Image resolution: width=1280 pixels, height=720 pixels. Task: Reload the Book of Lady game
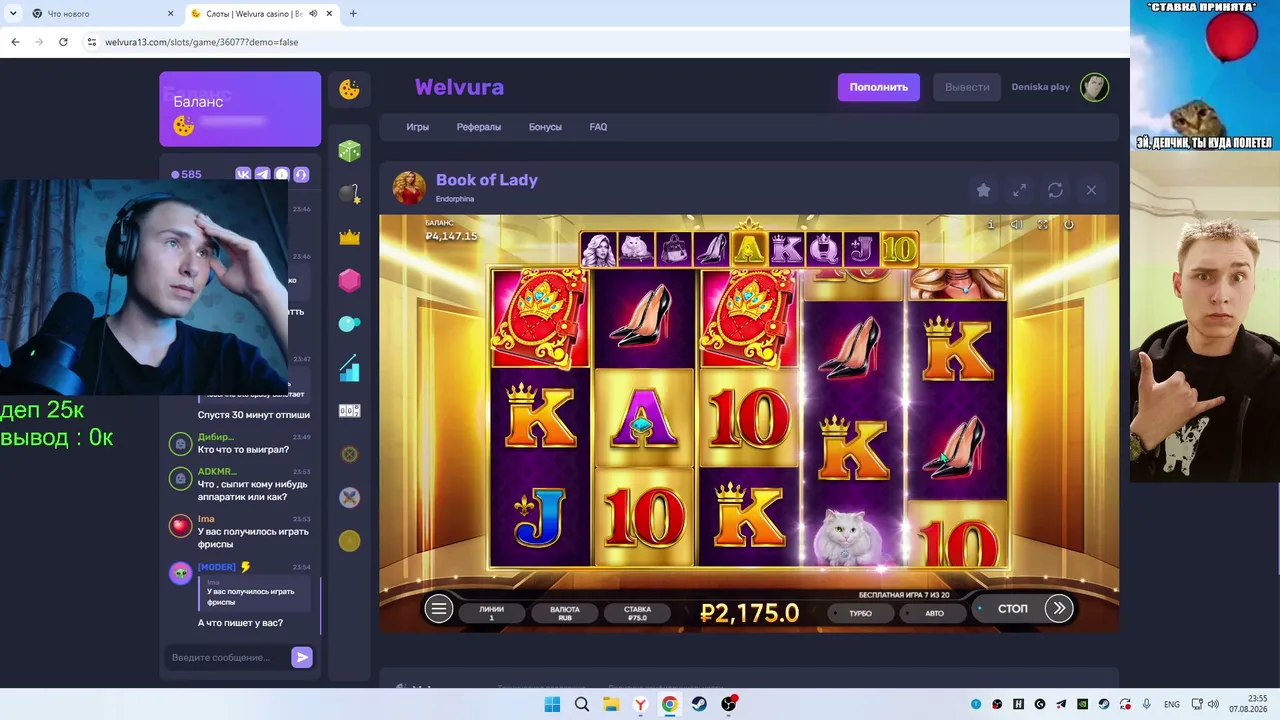[1055, 190]
